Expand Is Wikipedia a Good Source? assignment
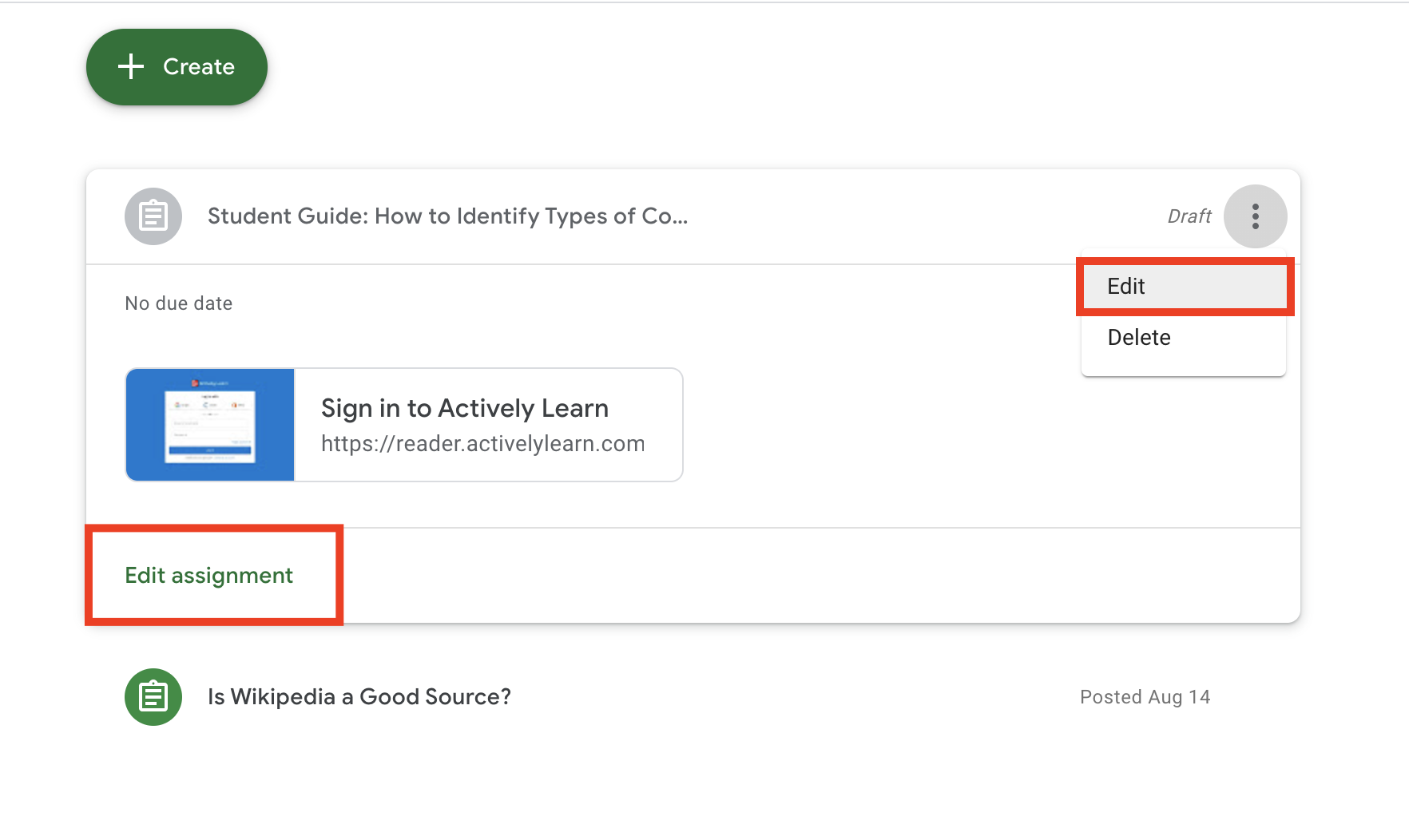The height and width of the screenshot is (840, 1409). pyautogui.click(x=359, y=697)
